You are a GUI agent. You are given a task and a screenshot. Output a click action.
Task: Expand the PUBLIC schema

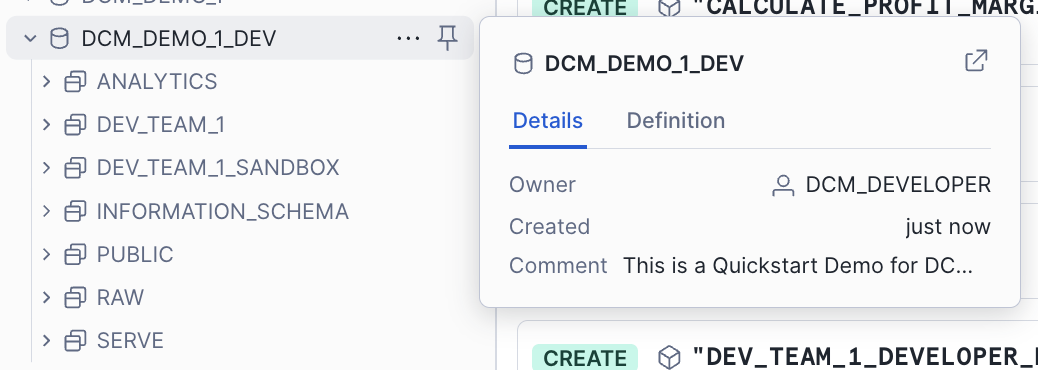[46, 254]
